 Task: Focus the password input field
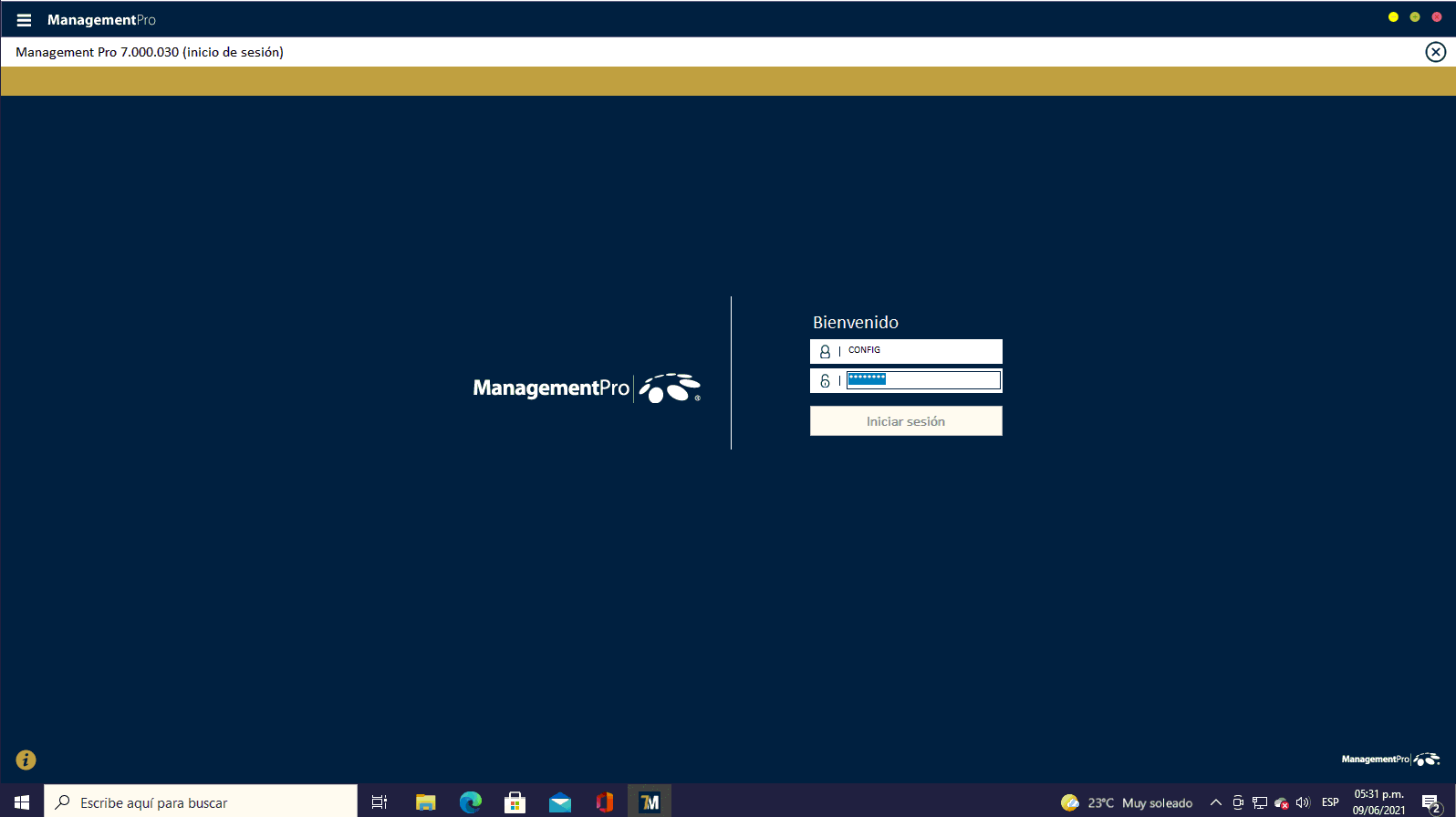click(922, 380)
